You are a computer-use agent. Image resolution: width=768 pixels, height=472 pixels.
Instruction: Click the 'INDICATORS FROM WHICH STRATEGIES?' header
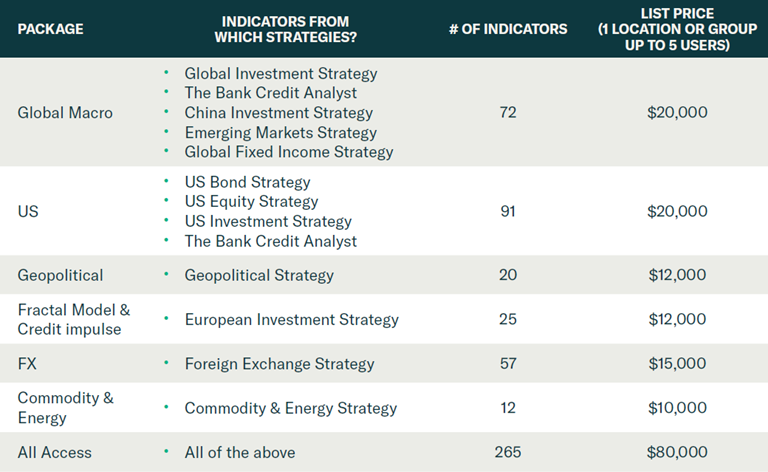[286, 29]
